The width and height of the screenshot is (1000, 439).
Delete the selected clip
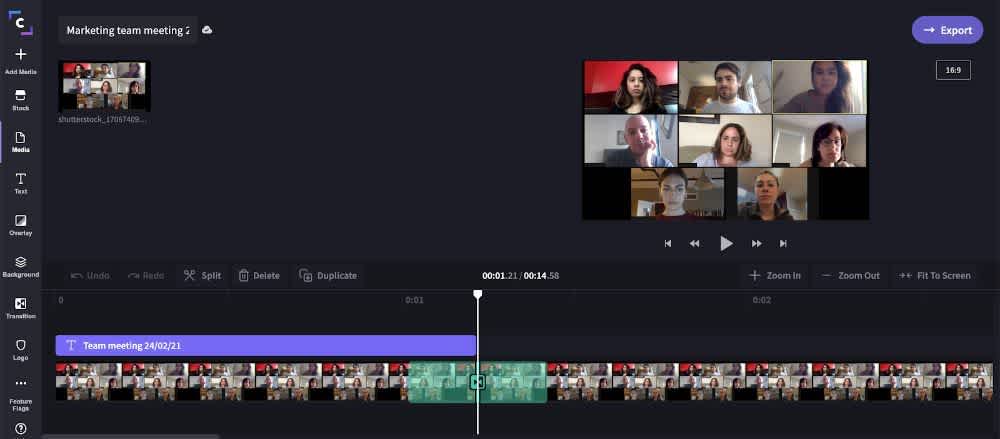click(259, 276)
